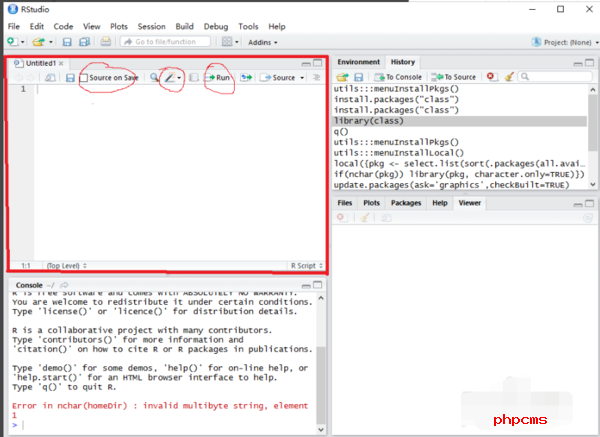Viewport: 600px width, 437px height.
Task: Switch to the Environment tab
Action: 359,62
